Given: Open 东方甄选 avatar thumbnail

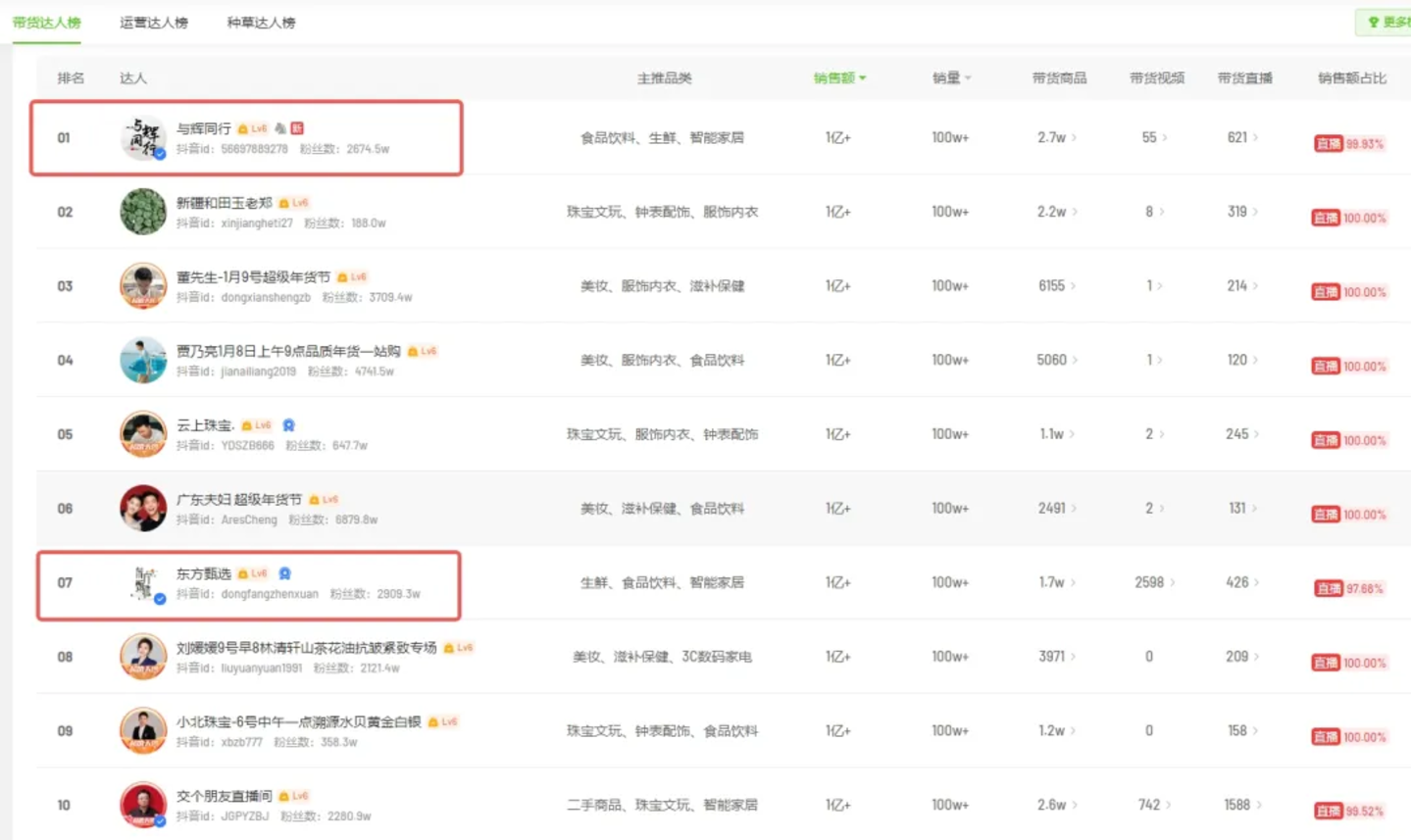Looking at the screenshot, I should click(143, 583).
